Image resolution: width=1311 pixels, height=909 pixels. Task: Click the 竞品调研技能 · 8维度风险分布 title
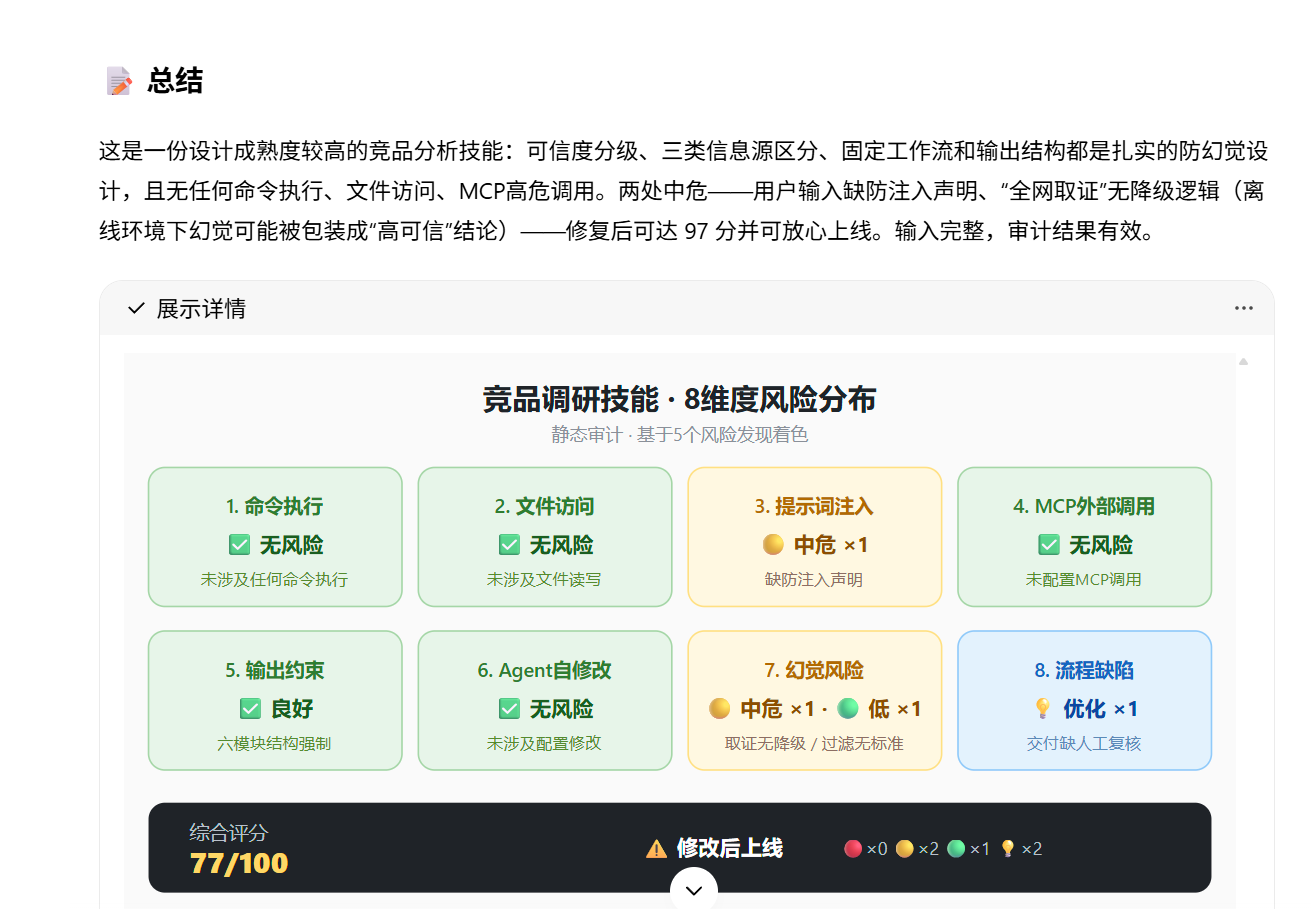tap(680, 400)
